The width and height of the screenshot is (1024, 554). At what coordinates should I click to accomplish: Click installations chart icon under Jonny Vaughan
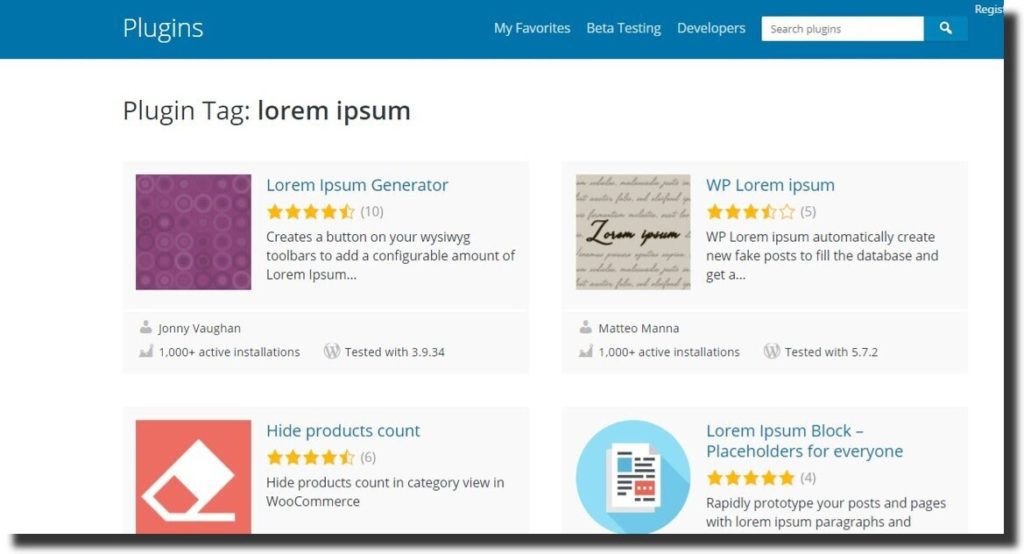point(146,351)
